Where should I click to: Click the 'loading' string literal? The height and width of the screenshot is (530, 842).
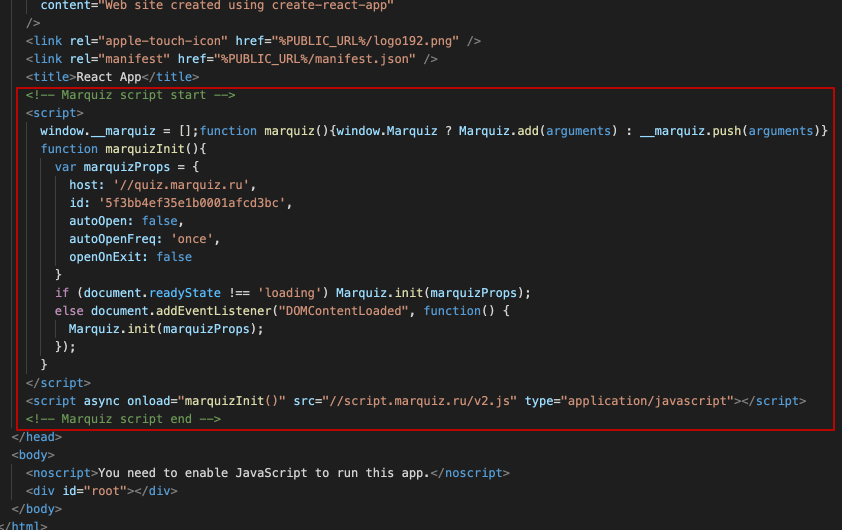tap(289, 293)
